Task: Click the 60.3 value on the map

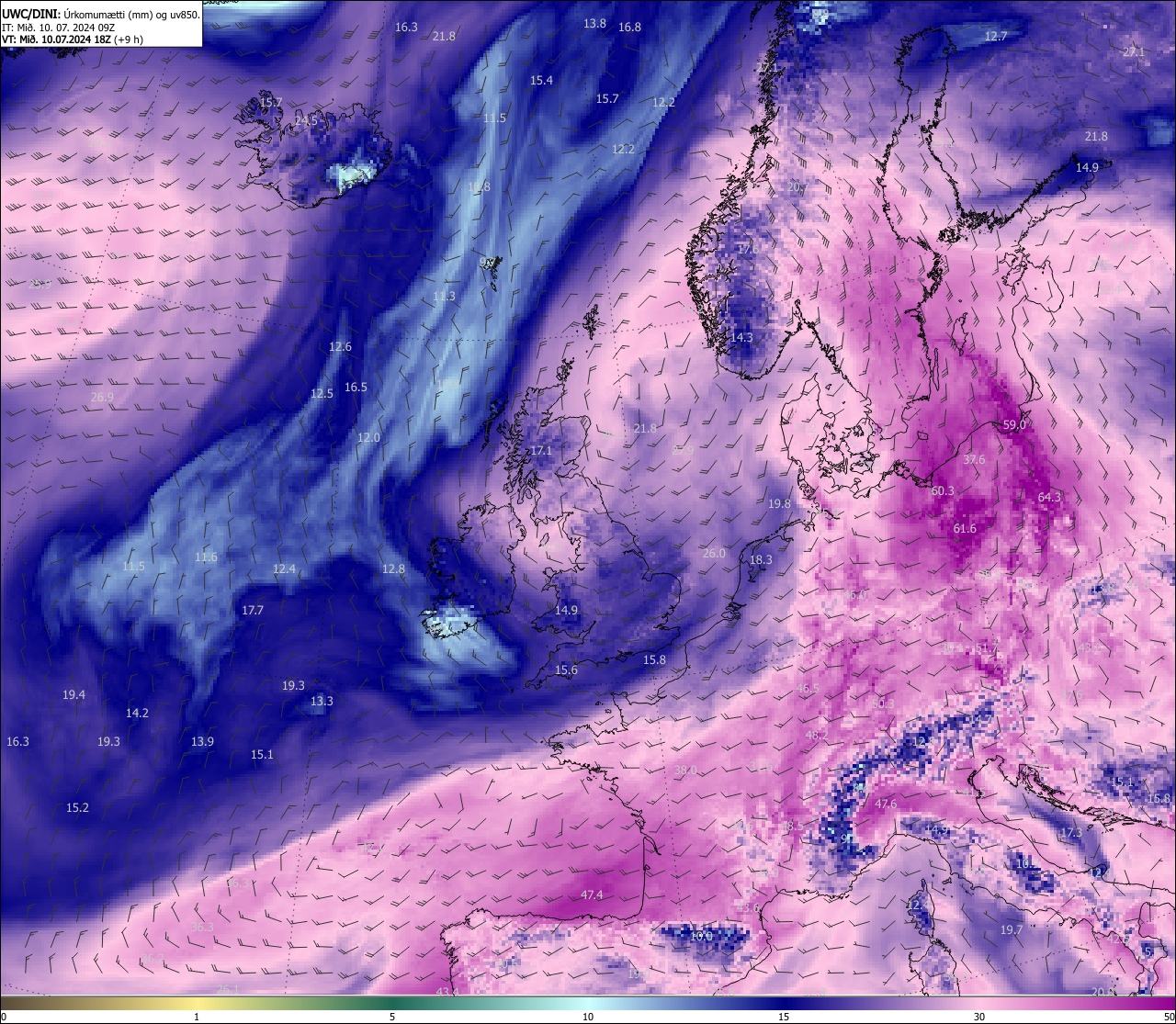Action: point(942,490)
